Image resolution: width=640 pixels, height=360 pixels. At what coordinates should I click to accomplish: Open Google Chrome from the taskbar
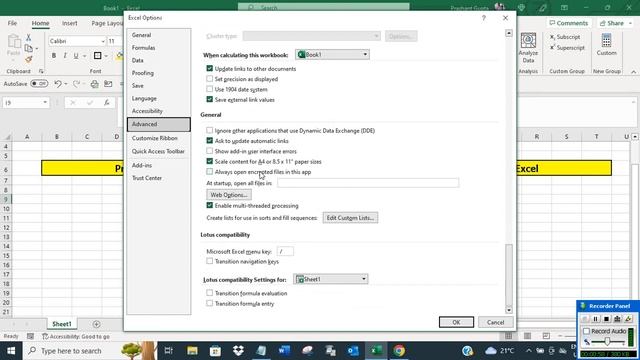[399, 351]
